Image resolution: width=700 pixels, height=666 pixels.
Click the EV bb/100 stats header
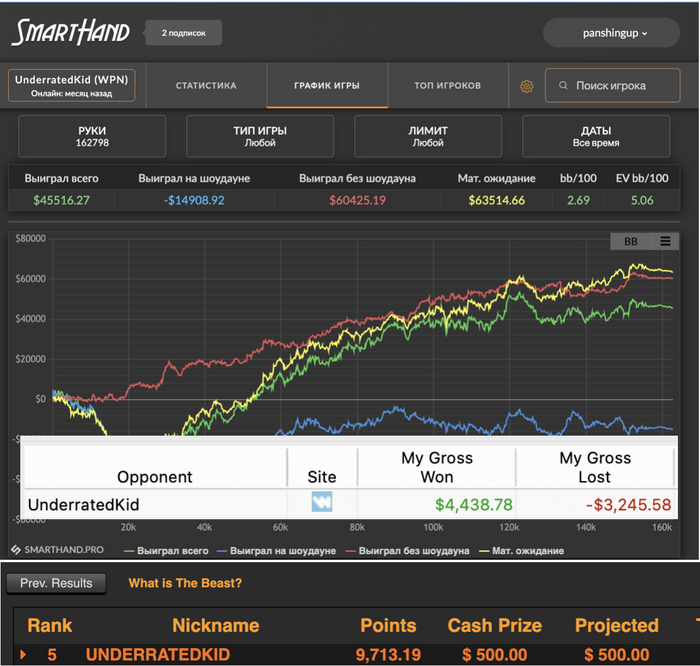click(x=642, y=178)
